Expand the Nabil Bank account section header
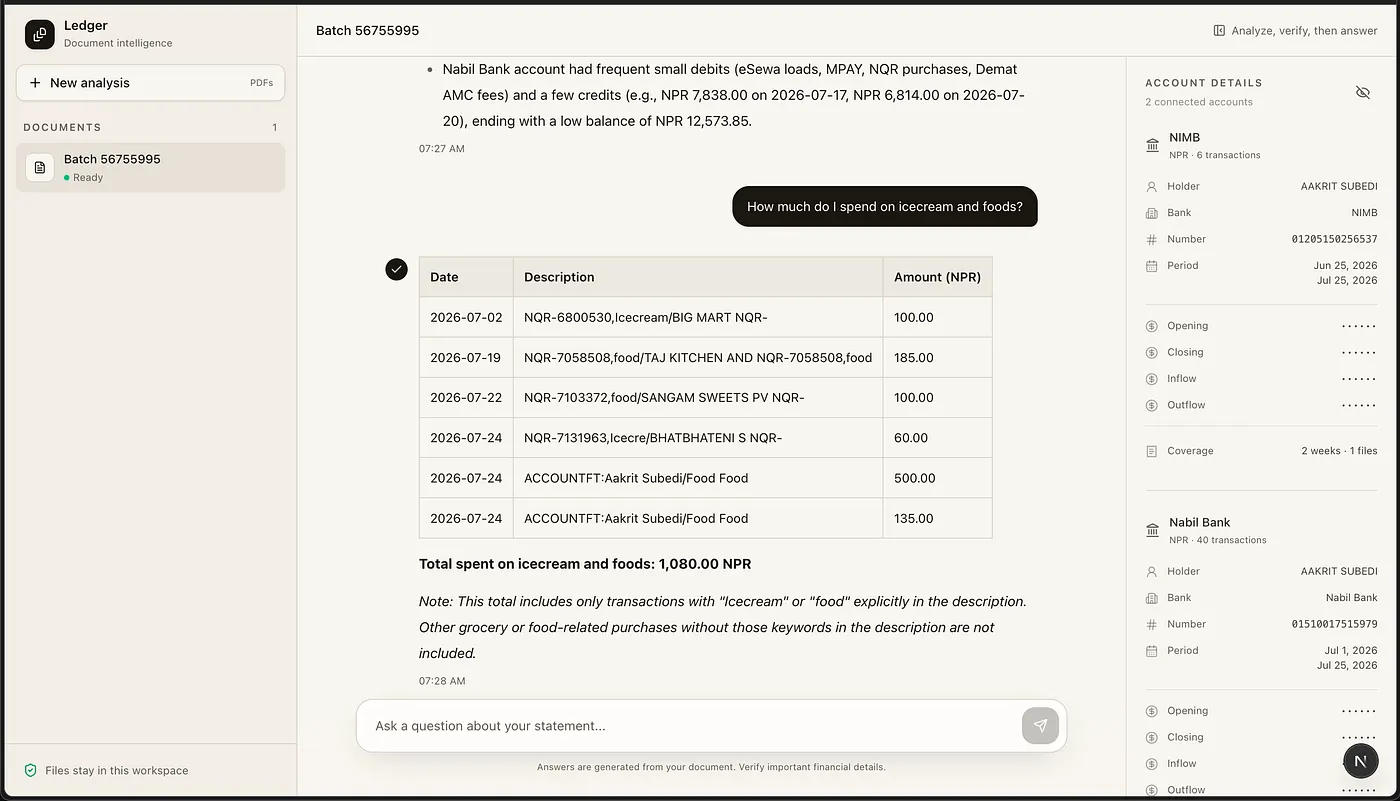This screenshot has width=1400, height=801. (x=1261, y=530)
